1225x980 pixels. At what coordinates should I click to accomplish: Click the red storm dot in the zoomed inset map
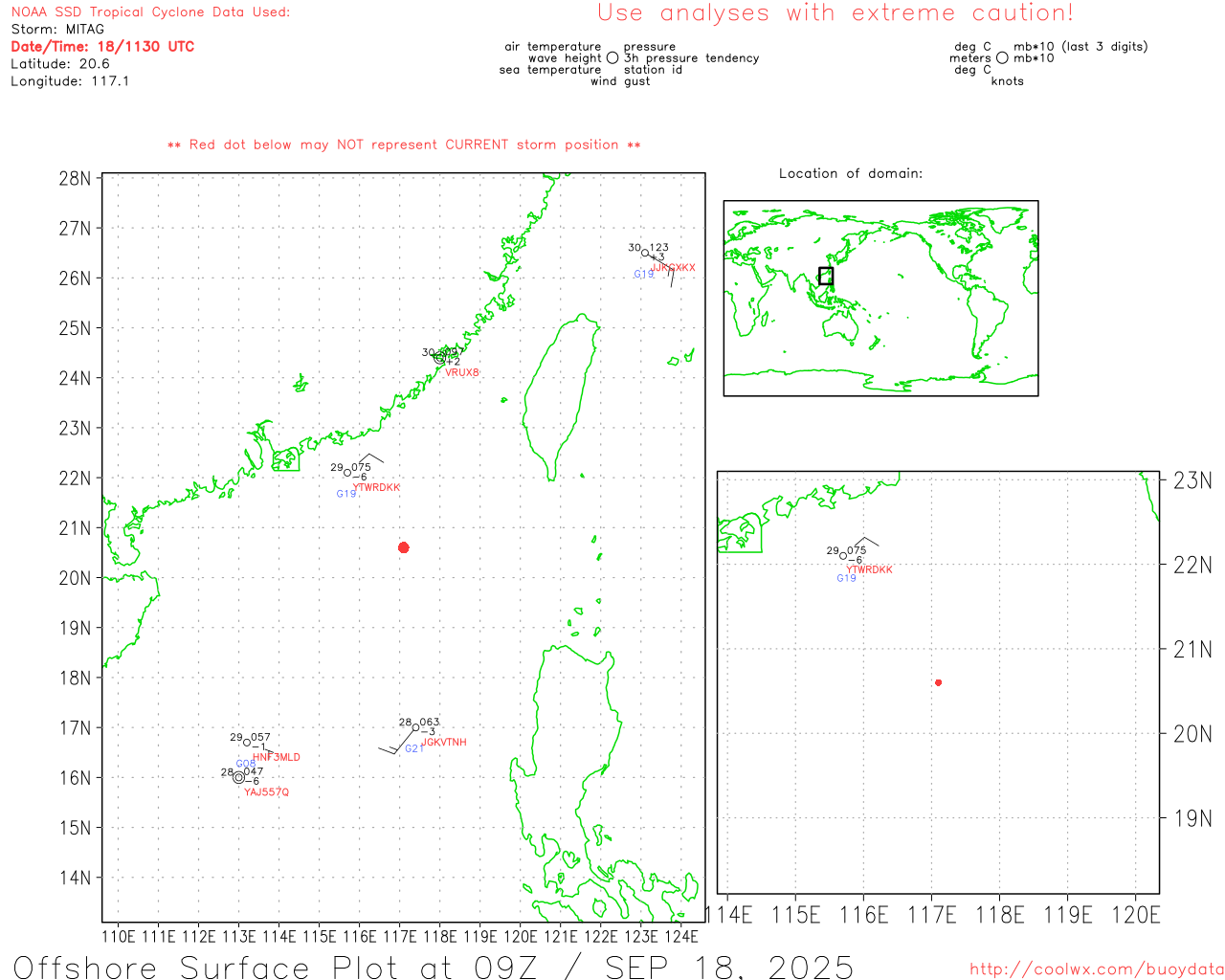[939, 682]
